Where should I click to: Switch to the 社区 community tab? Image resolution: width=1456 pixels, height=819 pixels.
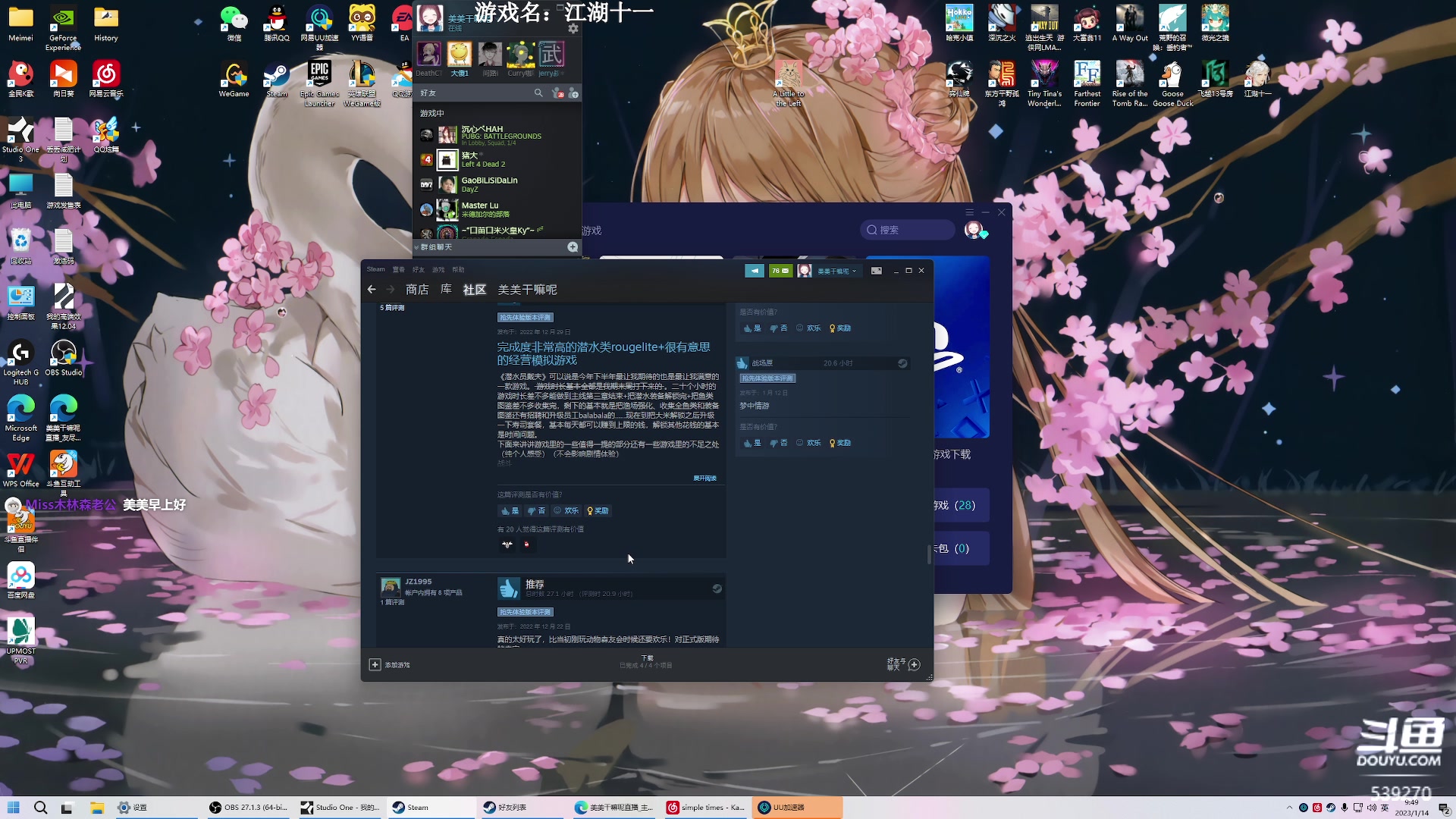coord(475,290)
